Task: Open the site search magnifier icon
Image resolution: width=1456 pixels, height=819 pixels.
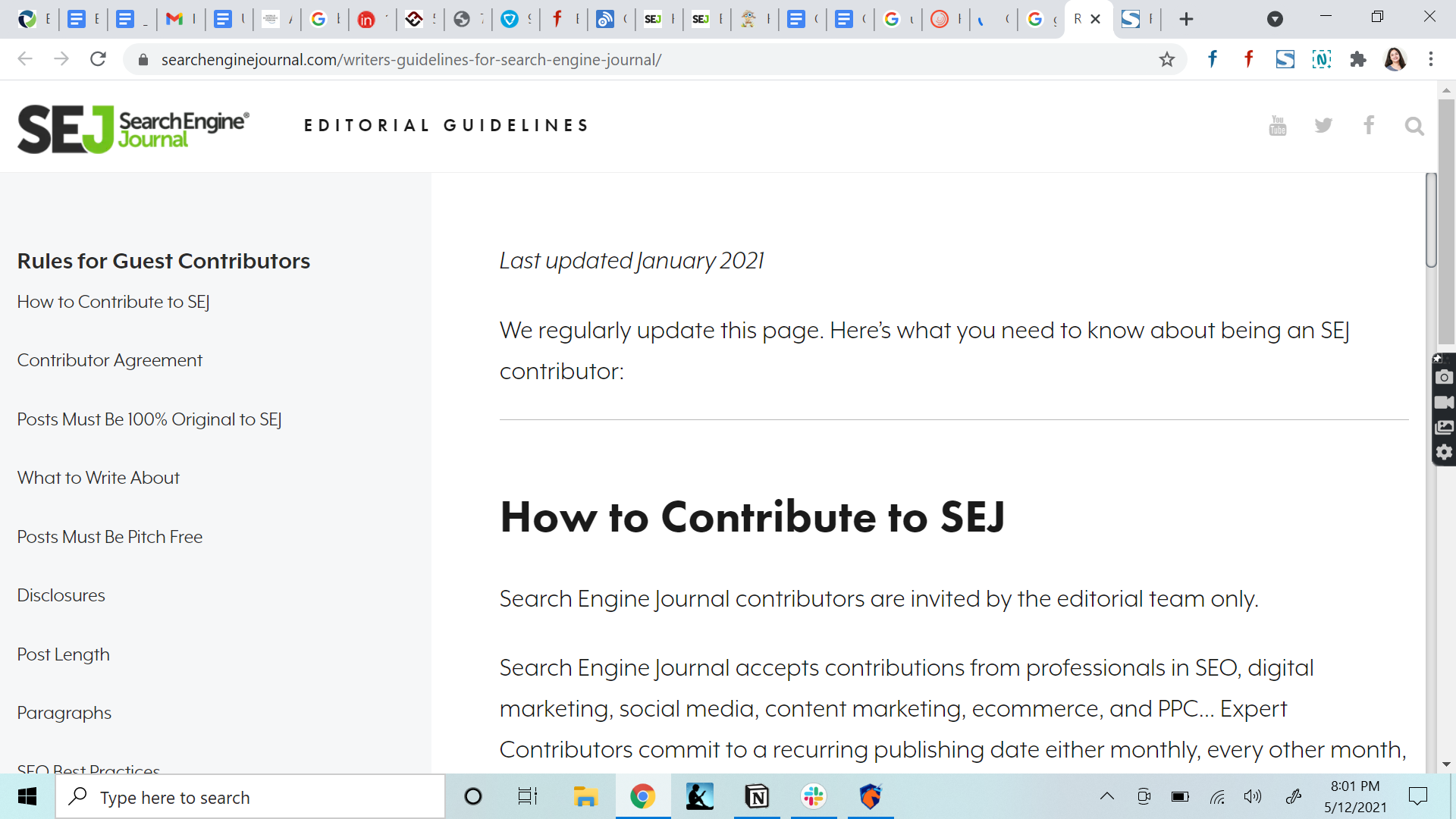Action: click(1414, 126)
